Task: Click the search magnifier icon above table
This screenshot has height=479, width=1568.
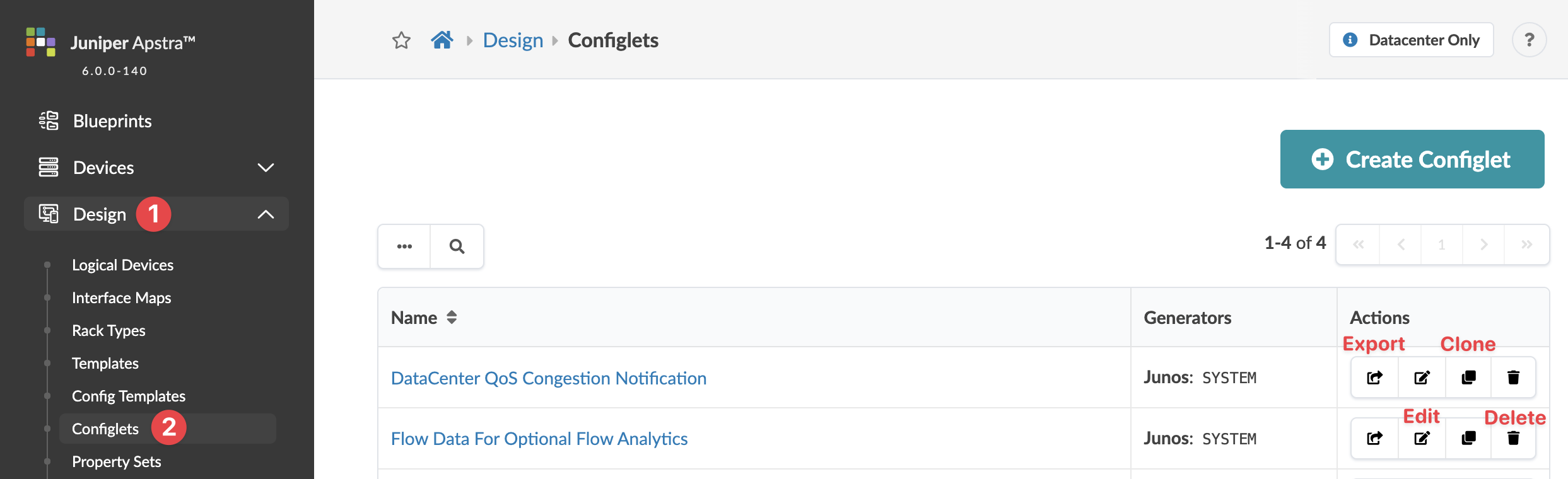Action: click(457, 246)
